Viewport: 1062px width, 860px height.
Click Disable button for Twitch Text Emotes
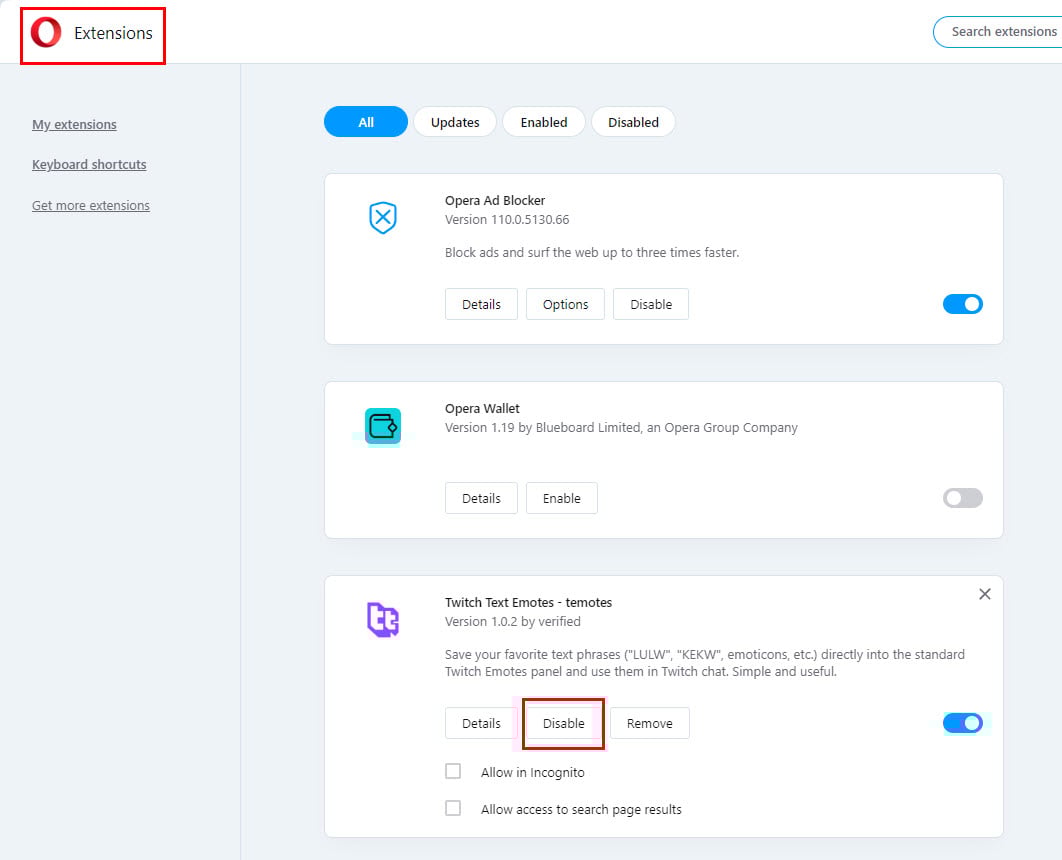coord(564,723)
